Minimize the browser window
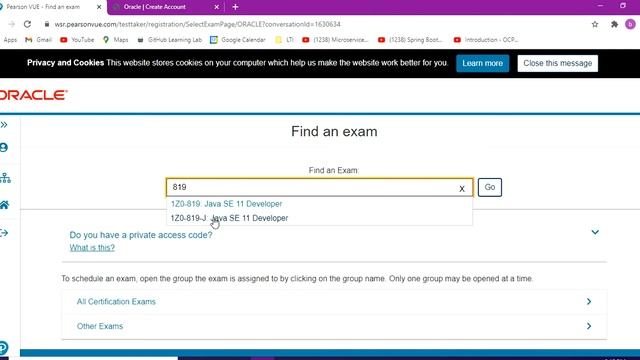This screenshot has width=640, height=360. pos(600,6)
